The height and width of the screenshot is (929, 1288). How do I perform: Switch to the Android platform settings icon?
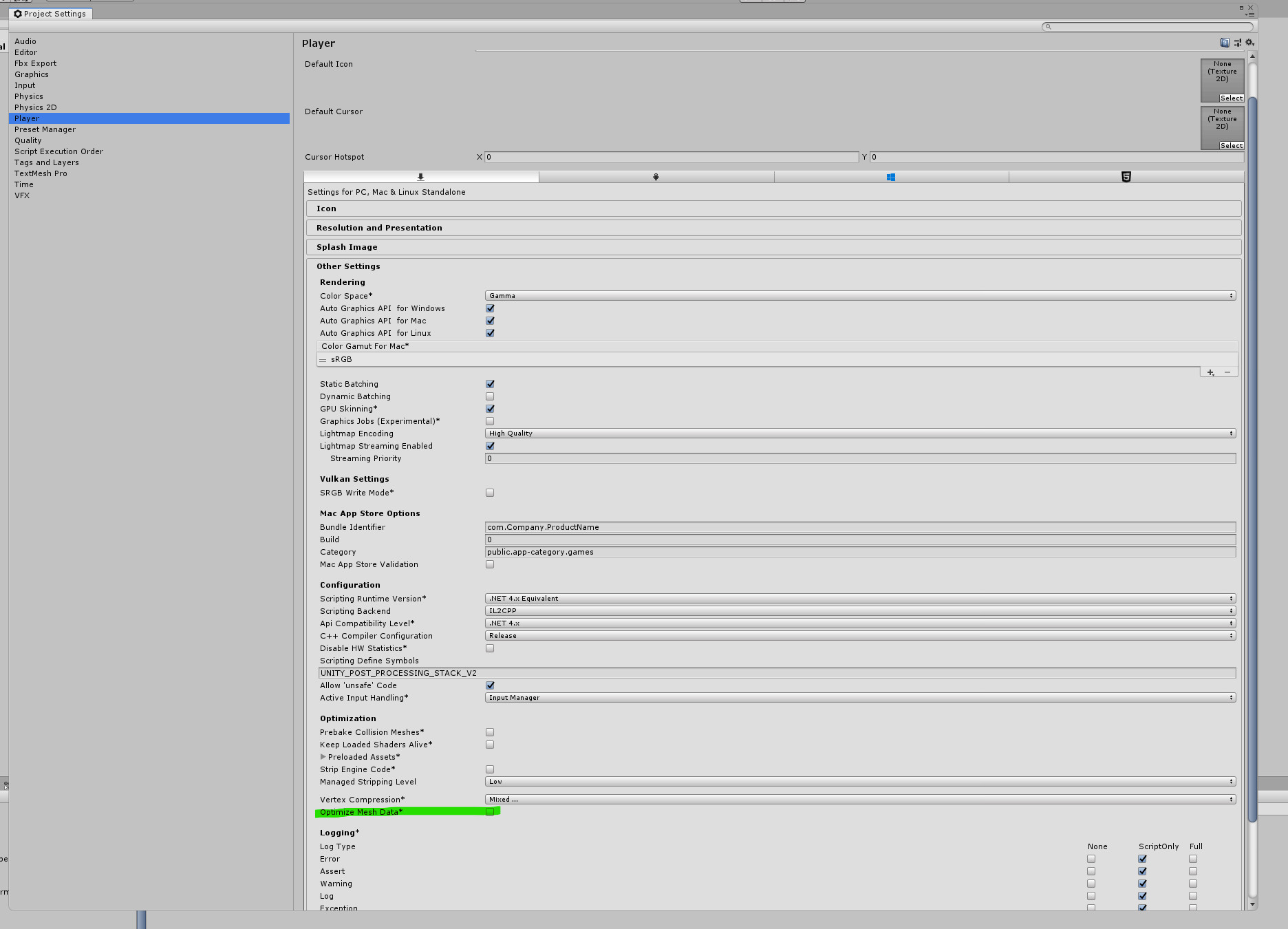pyautogui.click(x=657, y=177)
